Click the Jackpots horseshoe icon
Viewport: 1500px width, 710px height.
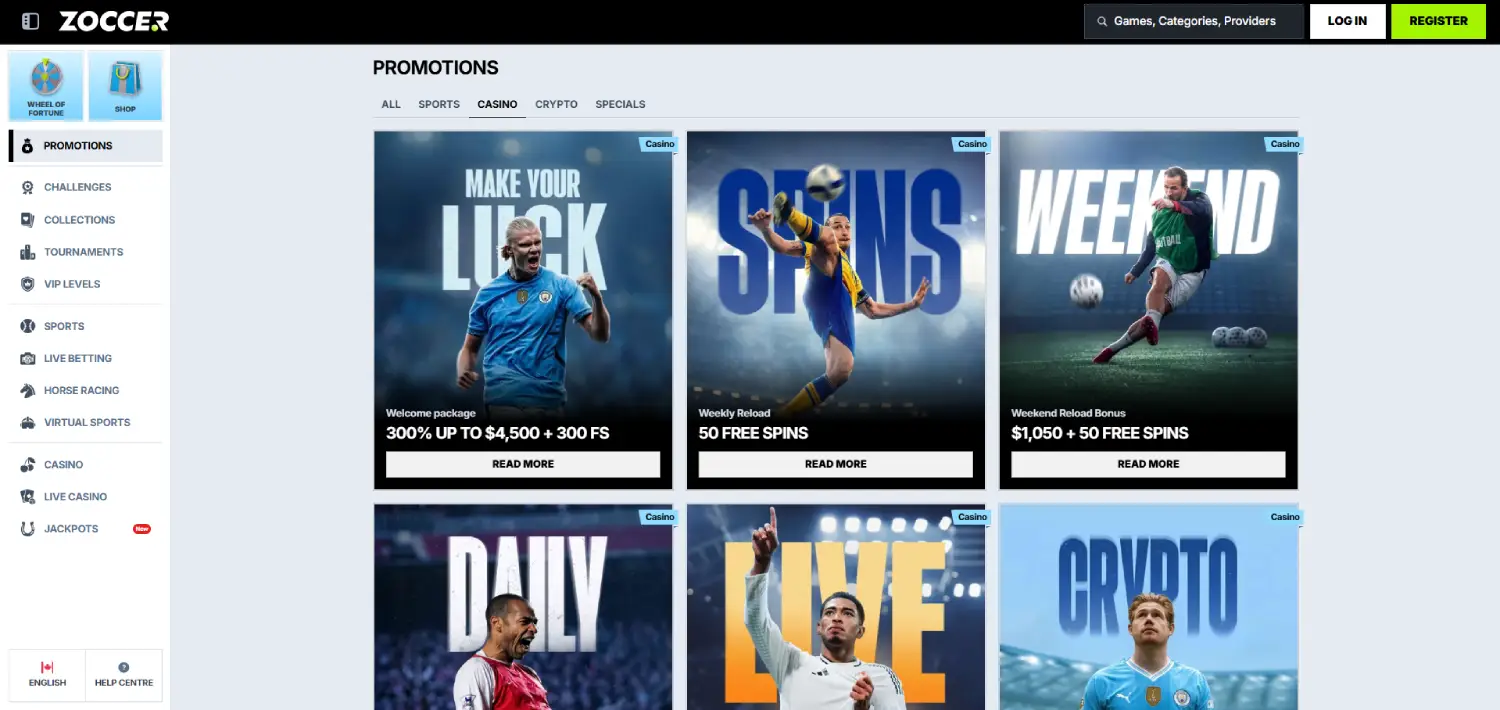click(x=27, y=528)
